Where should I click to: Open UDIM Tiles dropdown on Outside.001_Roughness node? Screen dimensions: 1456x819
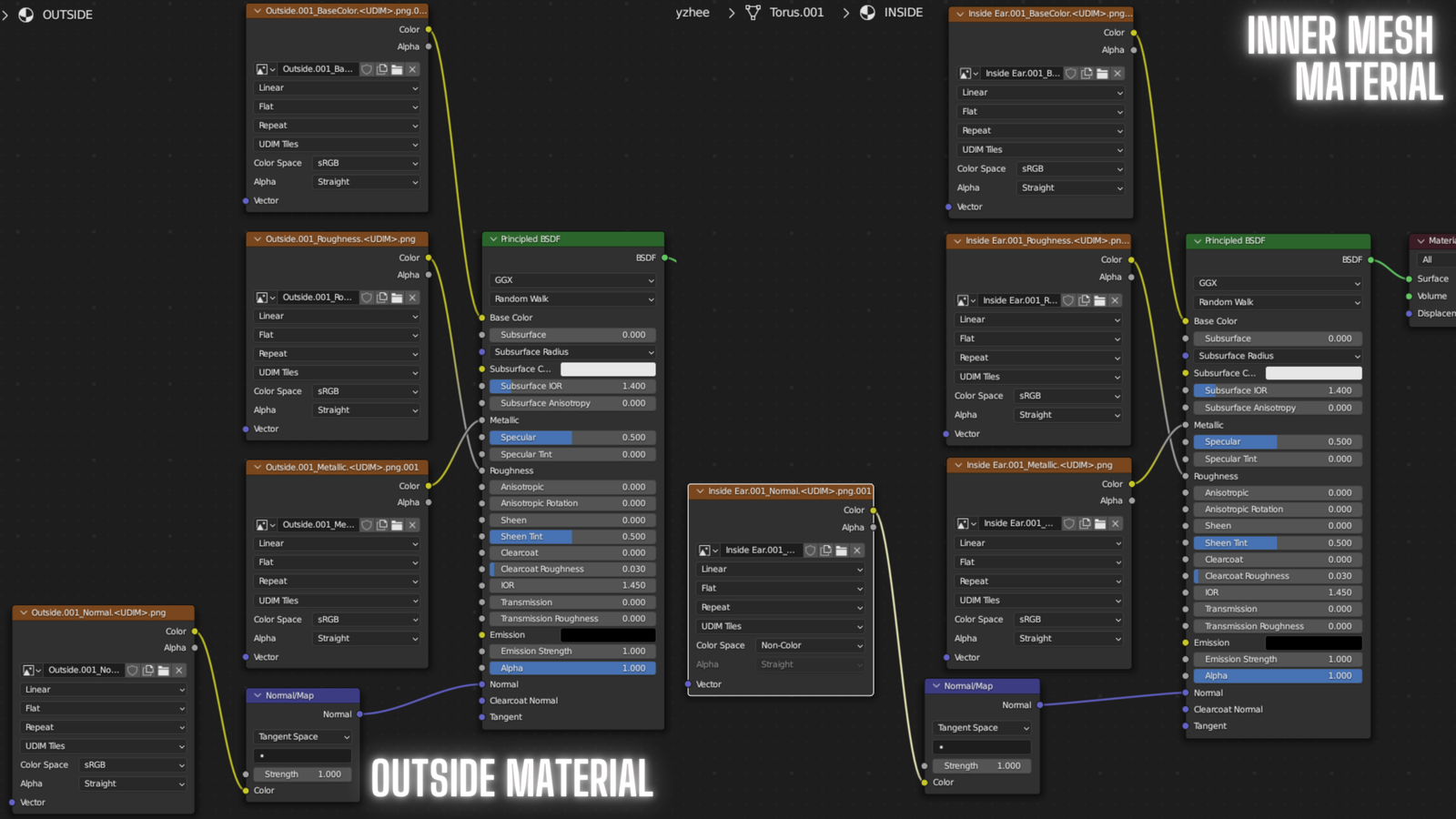338,373
